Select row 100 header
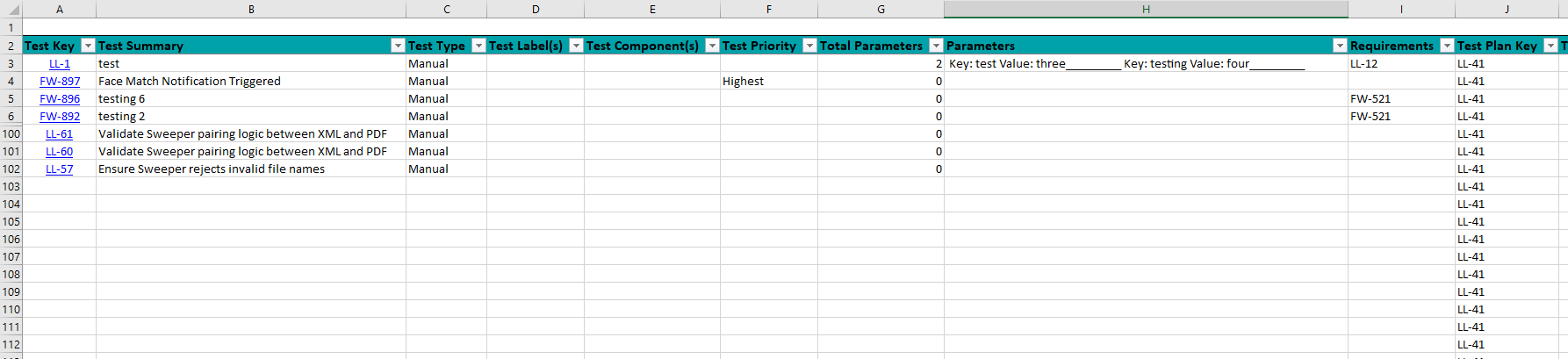 [x=11, y=133]
